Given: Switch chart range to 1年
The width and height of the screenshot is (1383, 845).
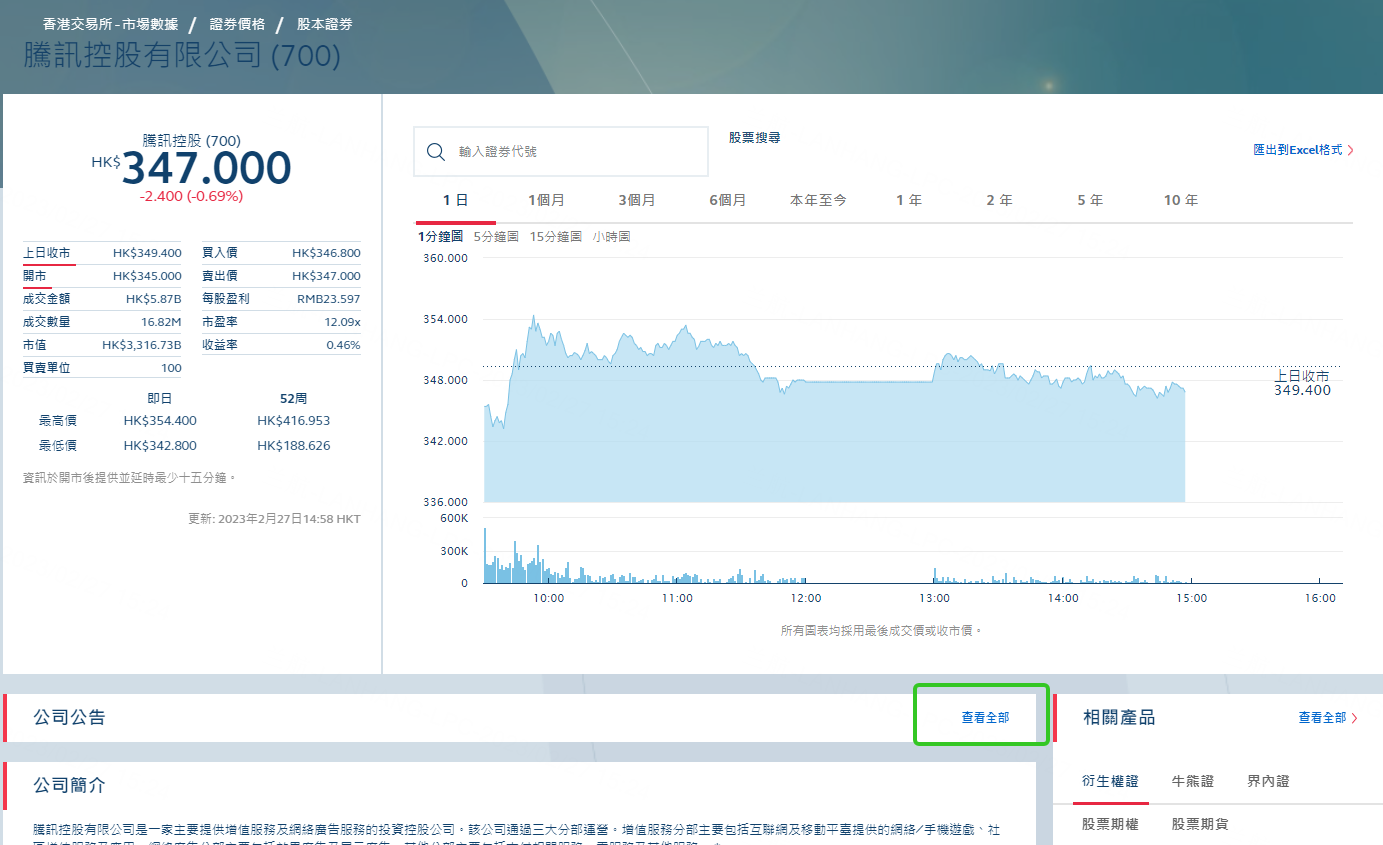Looking at the screenshot, I should pyautogui.click(x=909, y=200).
